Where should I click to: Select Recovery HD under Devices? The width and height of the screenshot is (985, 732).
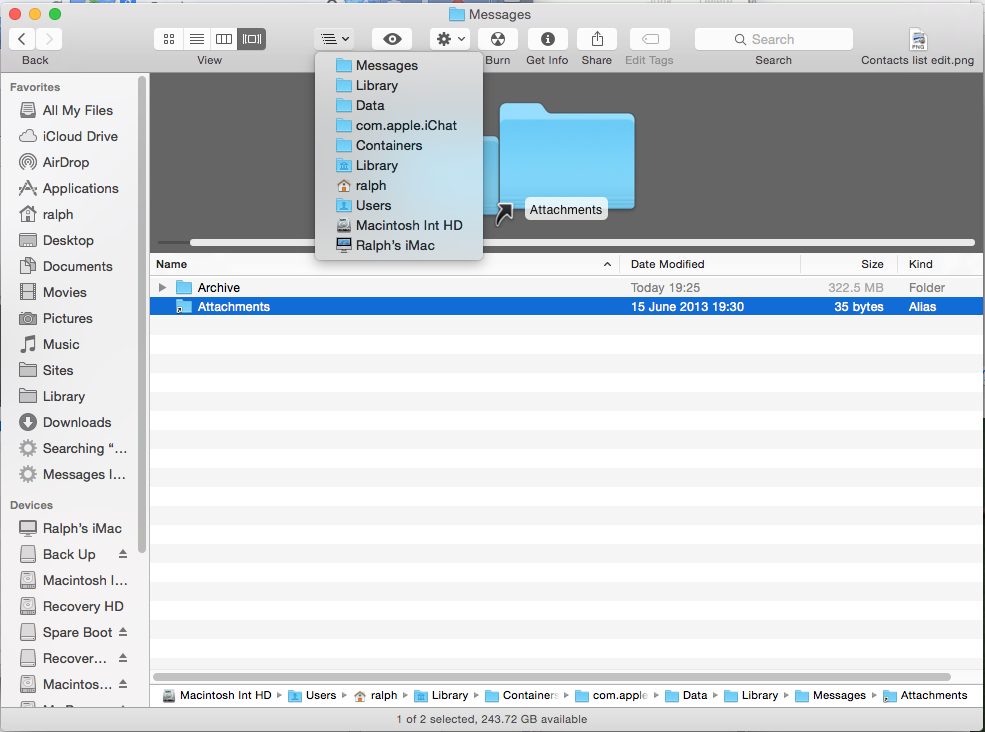click(70, 606)
